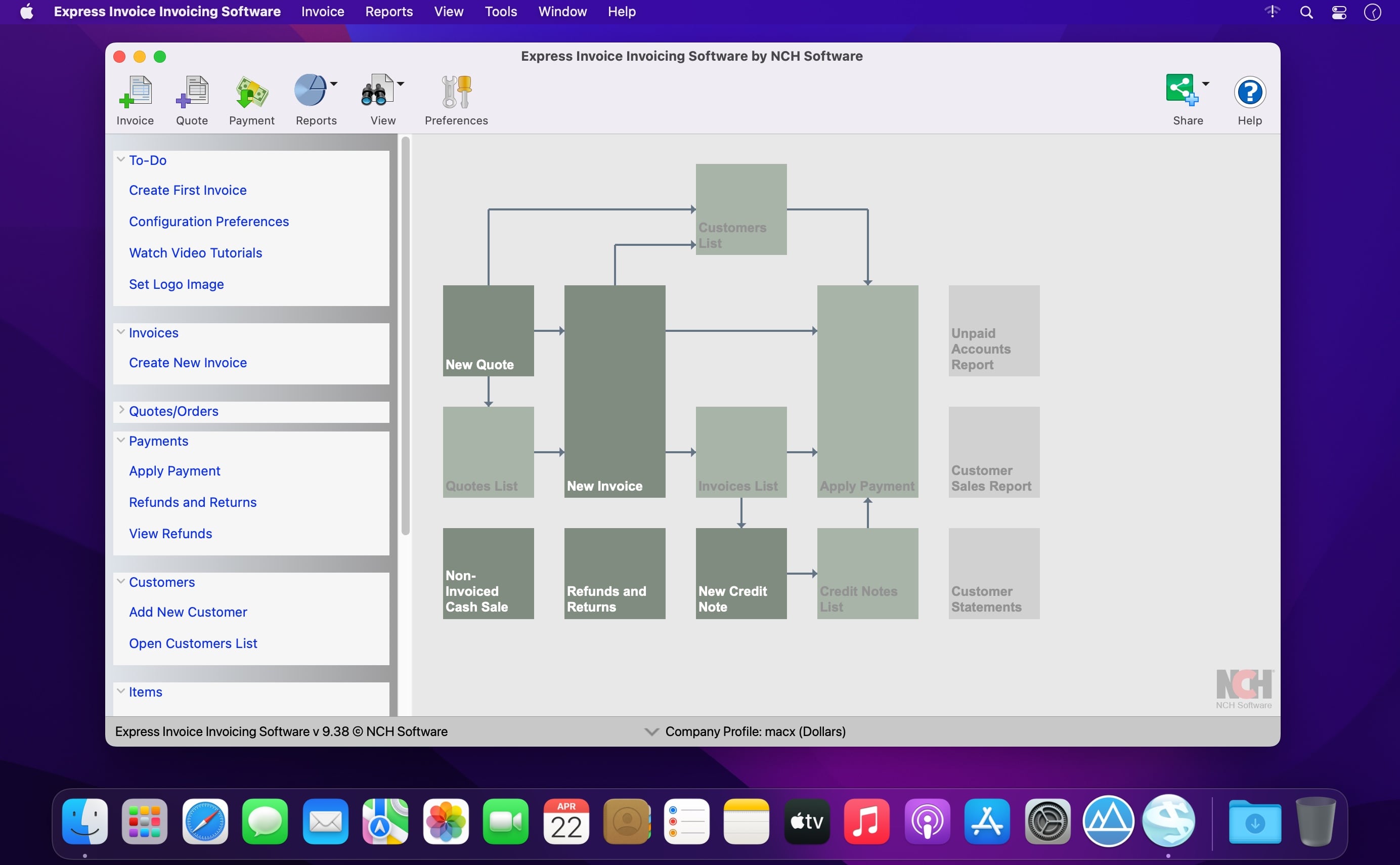
Task: Click View Refunds link
Action: click(170, 534)
